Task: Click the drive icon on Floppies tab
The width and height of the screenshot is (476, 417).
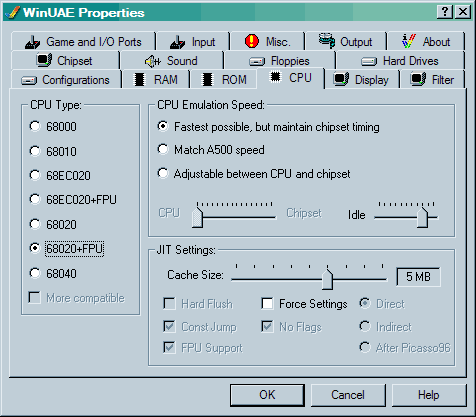Action: tap(257, 62)
